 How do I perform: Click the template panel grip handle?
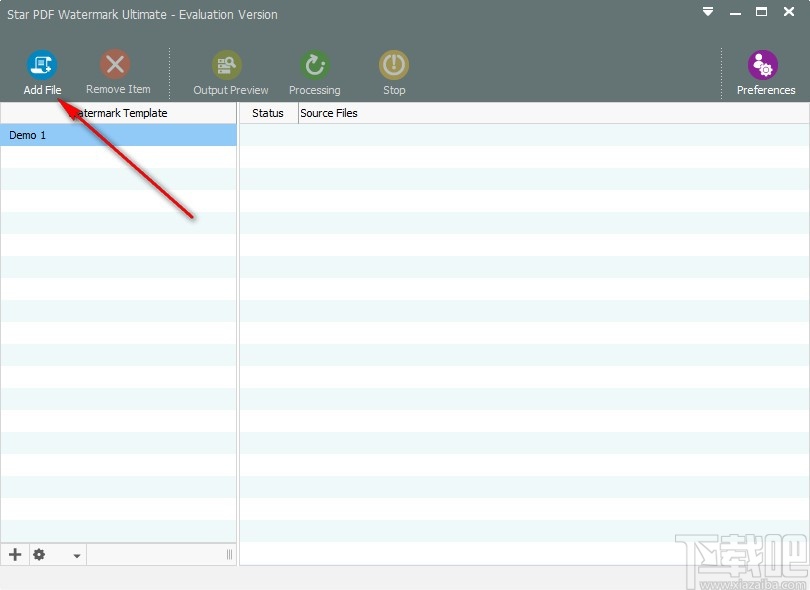click(229, 554)
